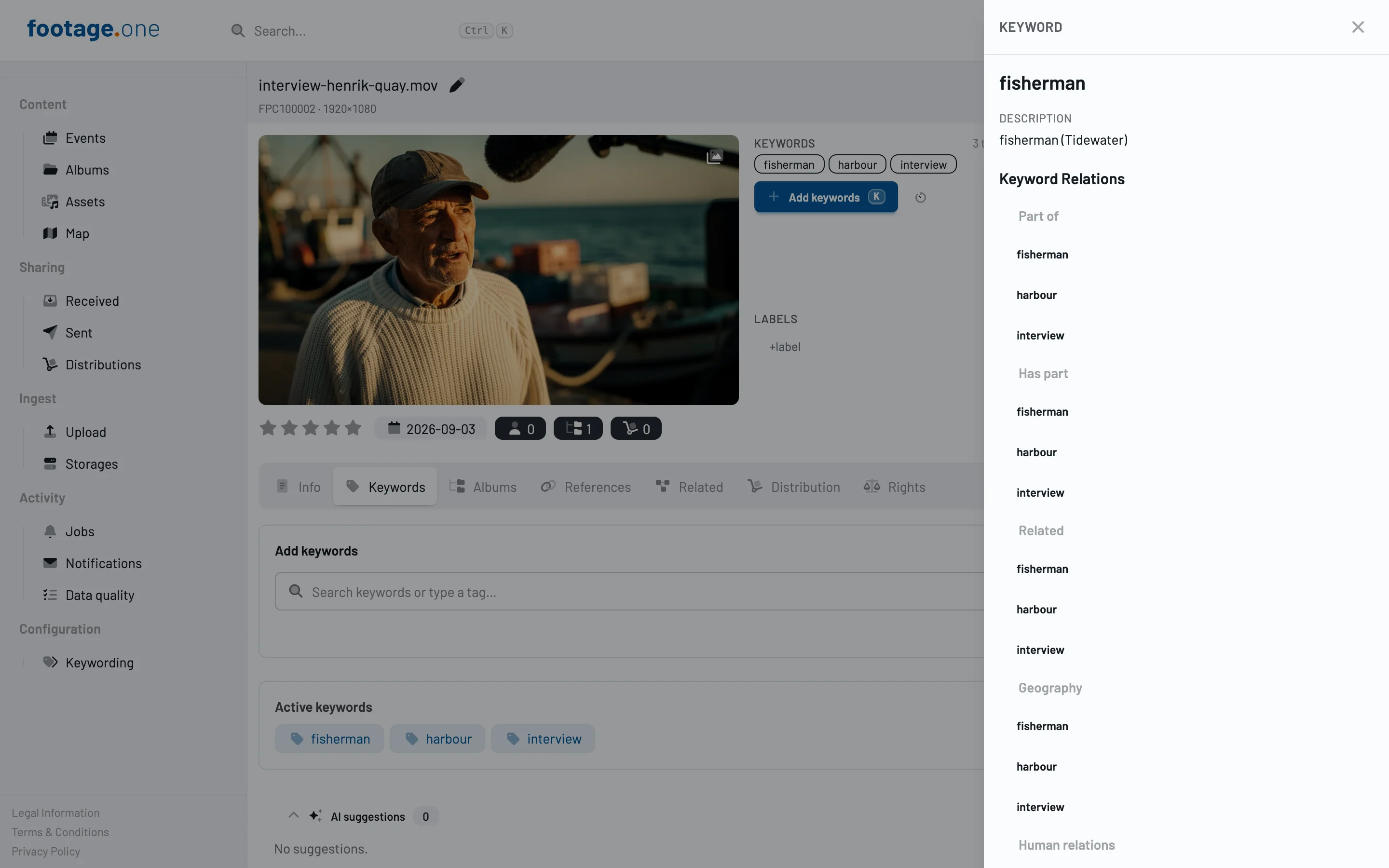Click the harbour chip under Keywords header

(857, 164)
